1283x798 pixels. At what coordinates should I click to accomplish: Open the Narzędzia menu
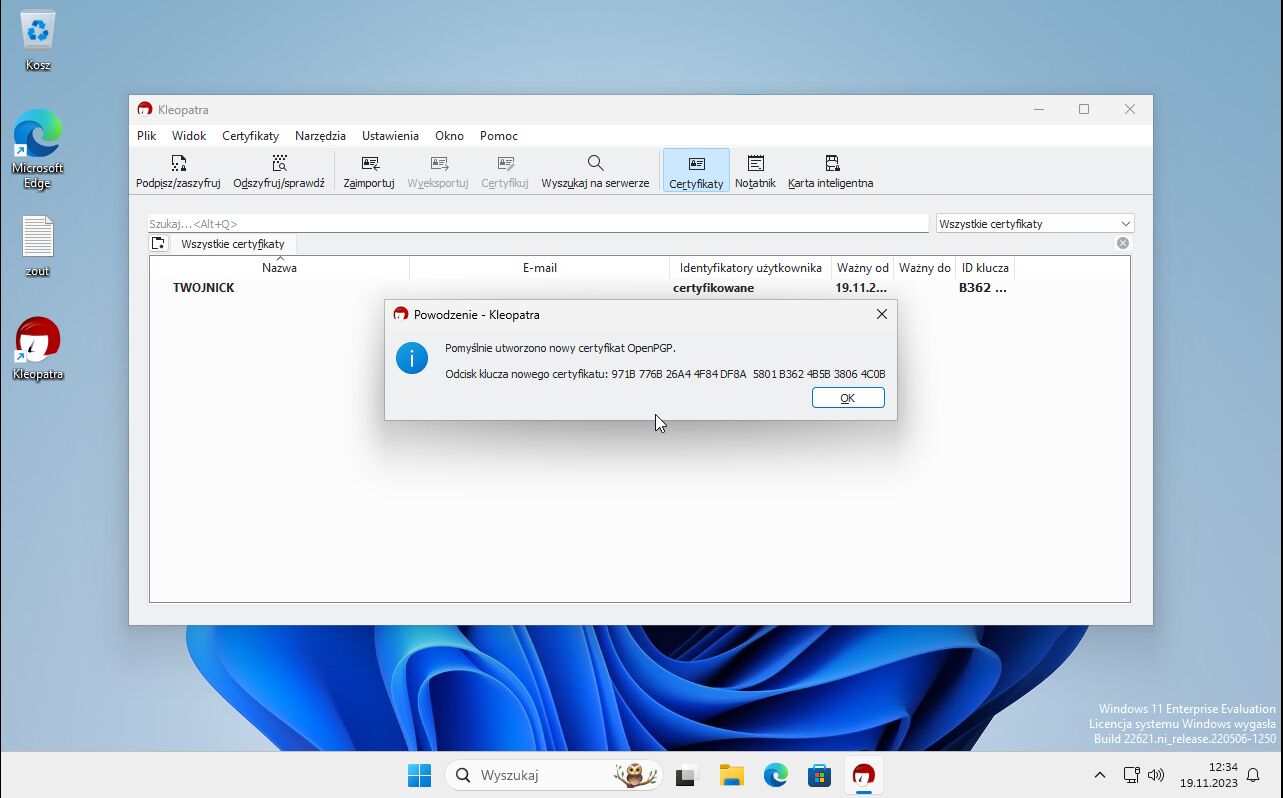click(x=320, y=136)
